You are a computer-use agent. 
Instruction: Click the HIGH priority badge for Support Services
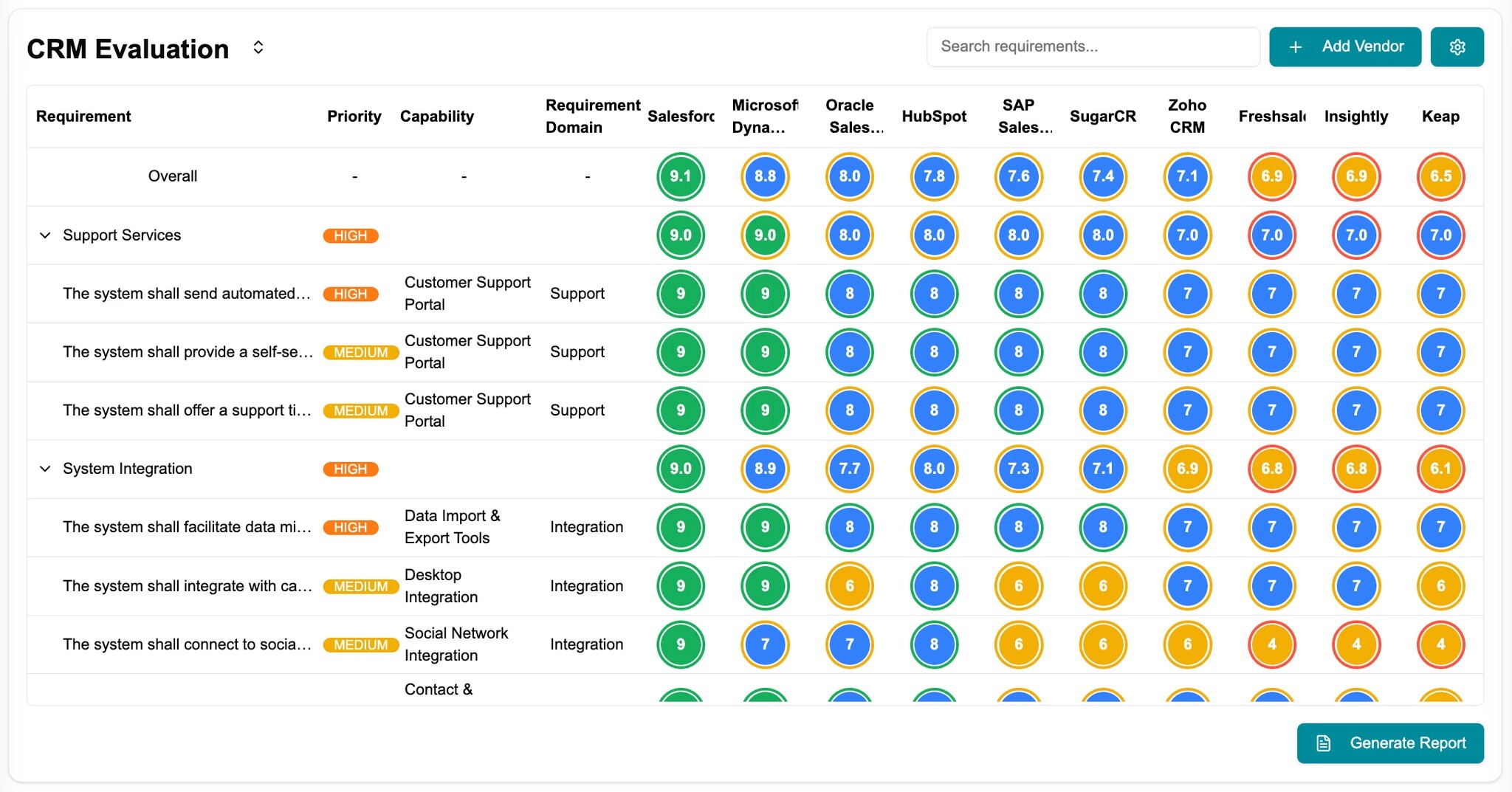pyautogui.click(x=351, y=235)
